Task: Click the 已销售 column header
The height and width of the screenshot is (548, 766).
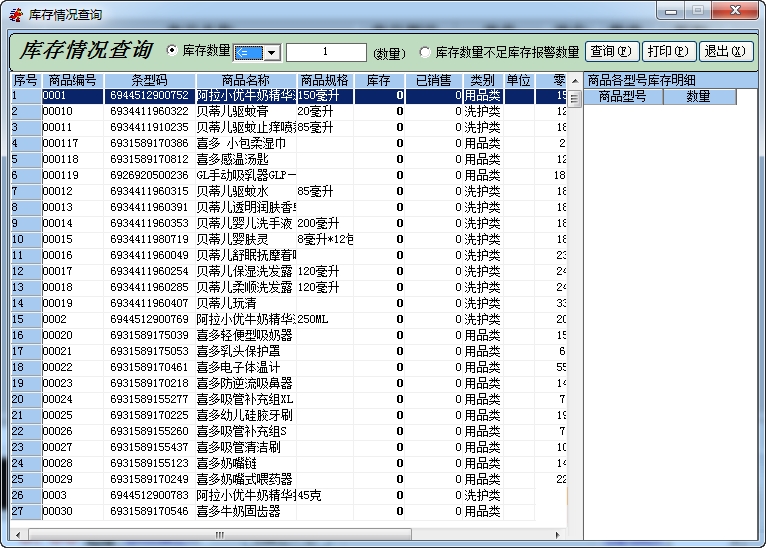Action: [x=433, y=80]
